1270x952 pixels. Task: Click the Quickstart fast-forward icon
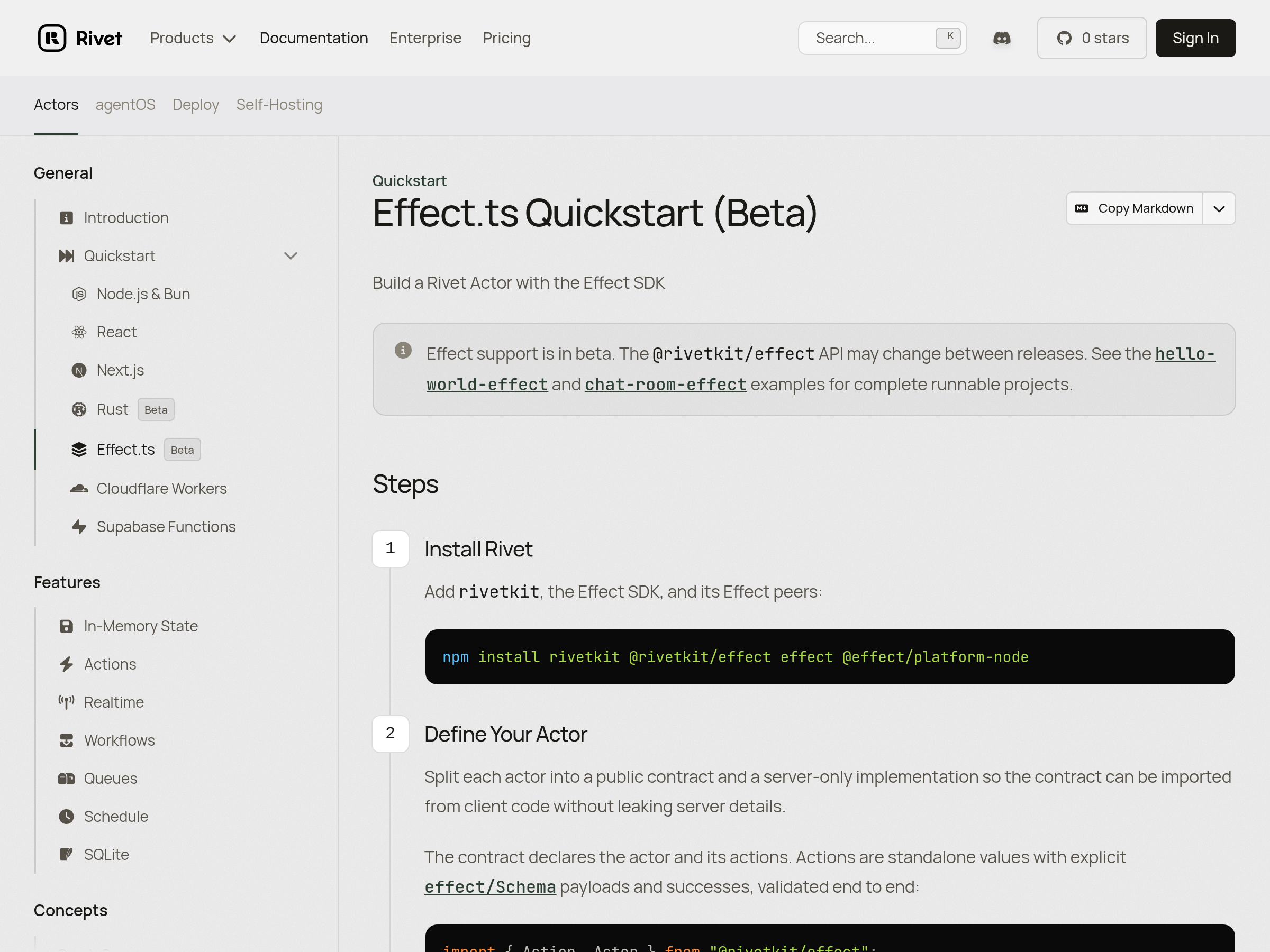pyautogui.click(x=67, y=256)
